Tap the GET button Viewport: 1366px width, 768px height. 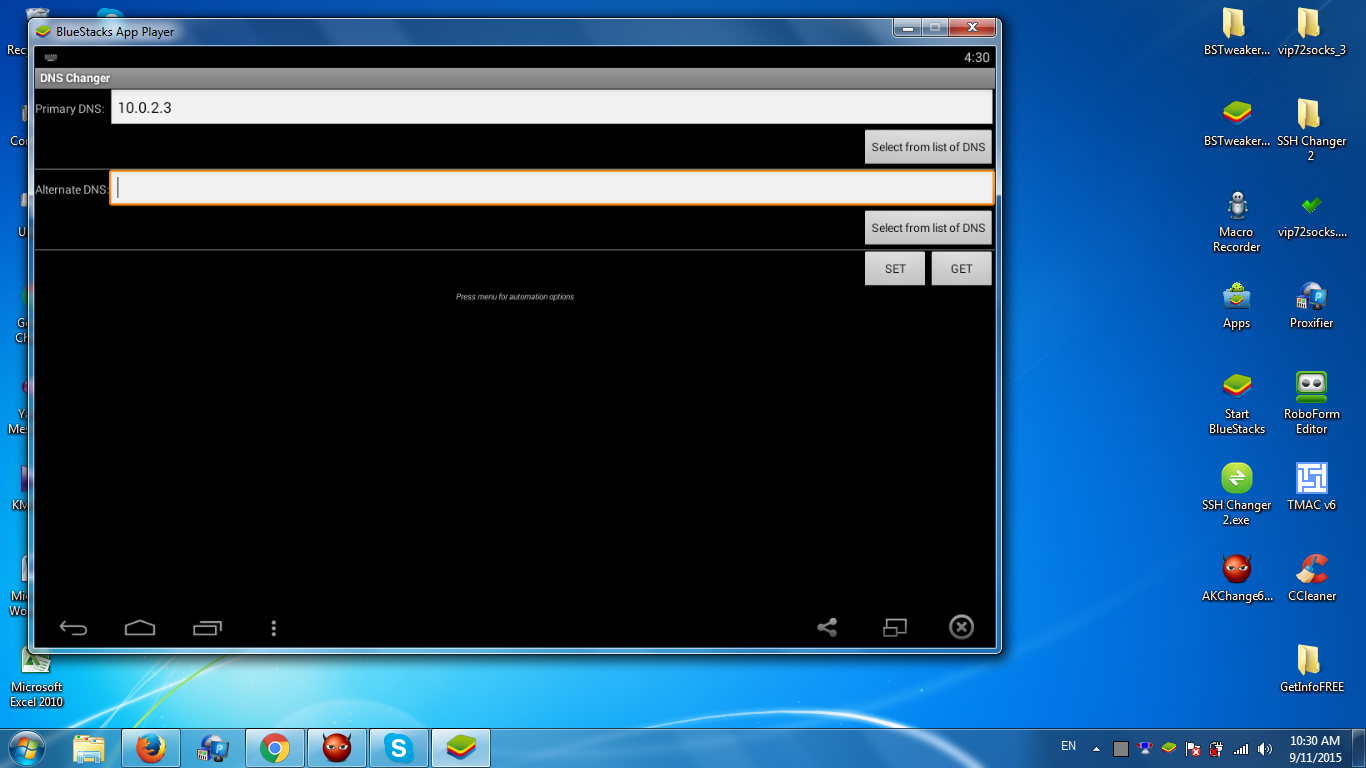pos(961,268)
